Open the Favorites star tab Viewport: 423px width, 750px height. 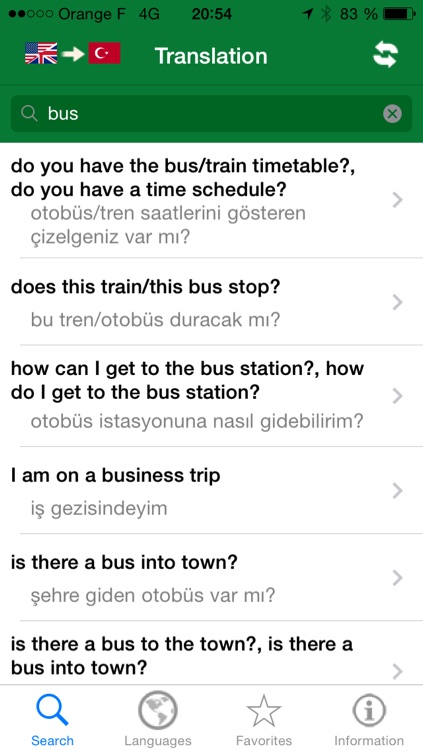point(264,718)
